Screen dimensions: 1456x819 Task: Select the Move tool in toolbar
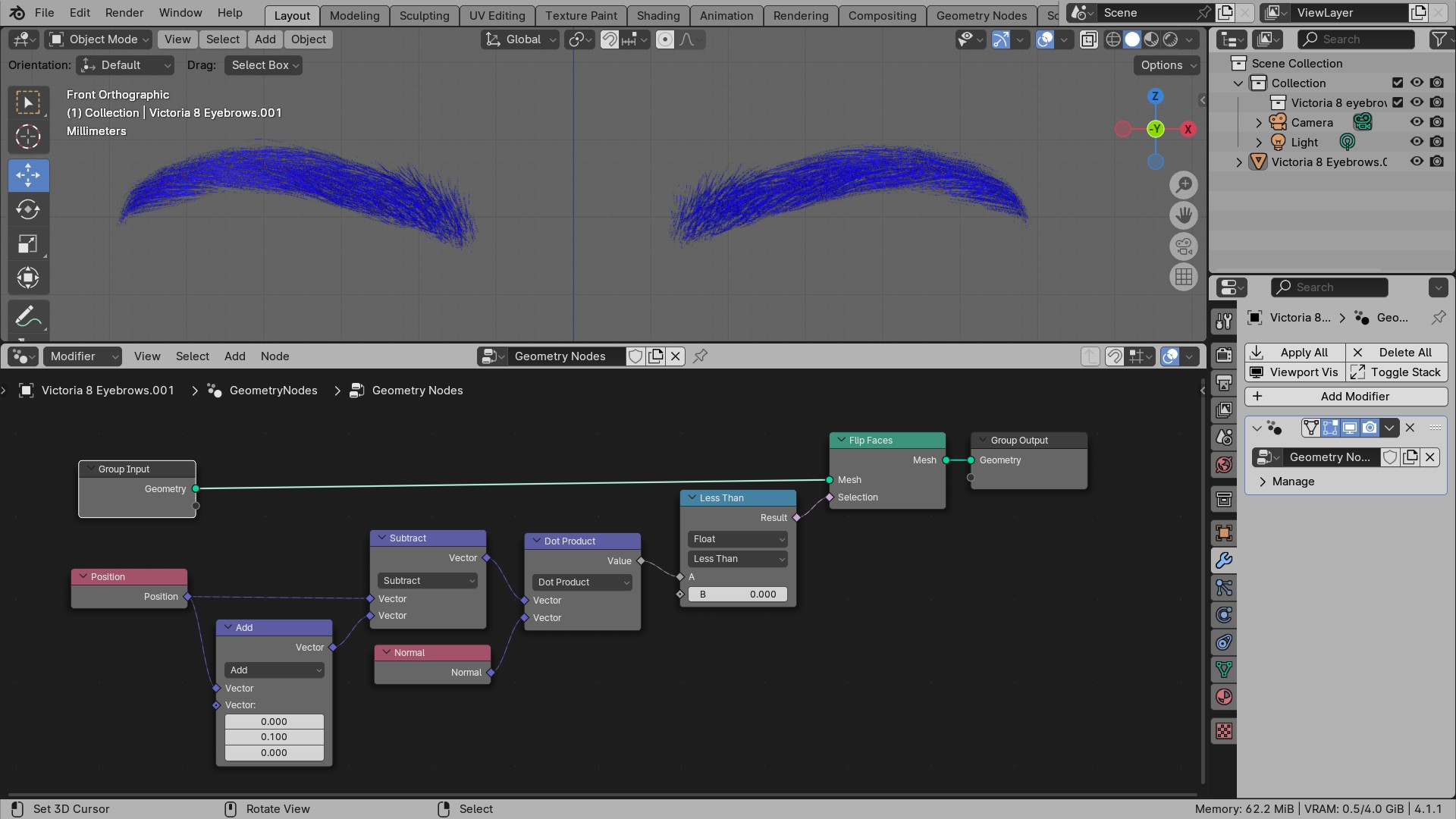(28, 175)
